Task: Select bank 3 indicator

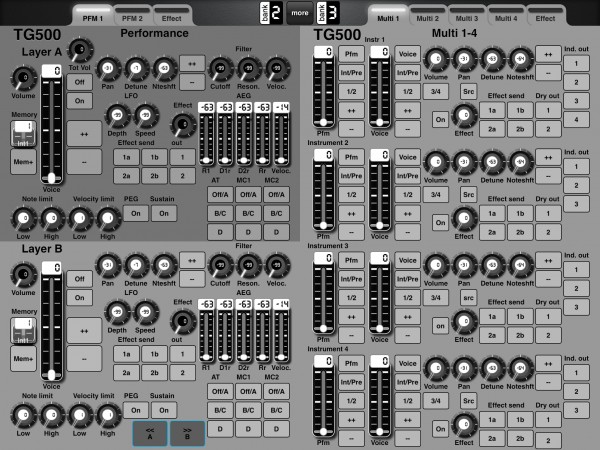Action: (328, 13)
